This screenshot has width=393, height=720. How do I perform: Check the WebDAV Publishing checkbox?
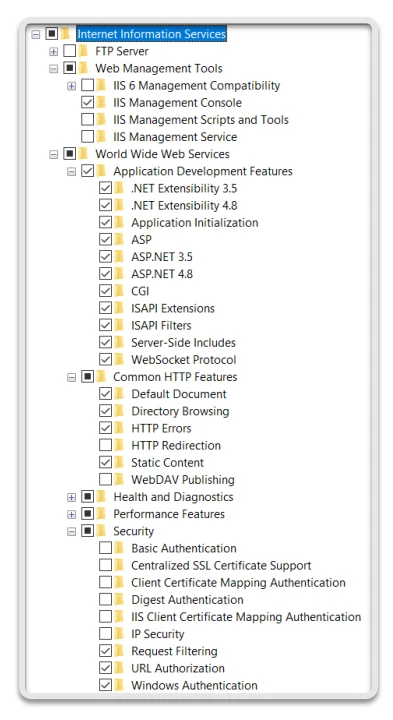click(x=106, y=479)
